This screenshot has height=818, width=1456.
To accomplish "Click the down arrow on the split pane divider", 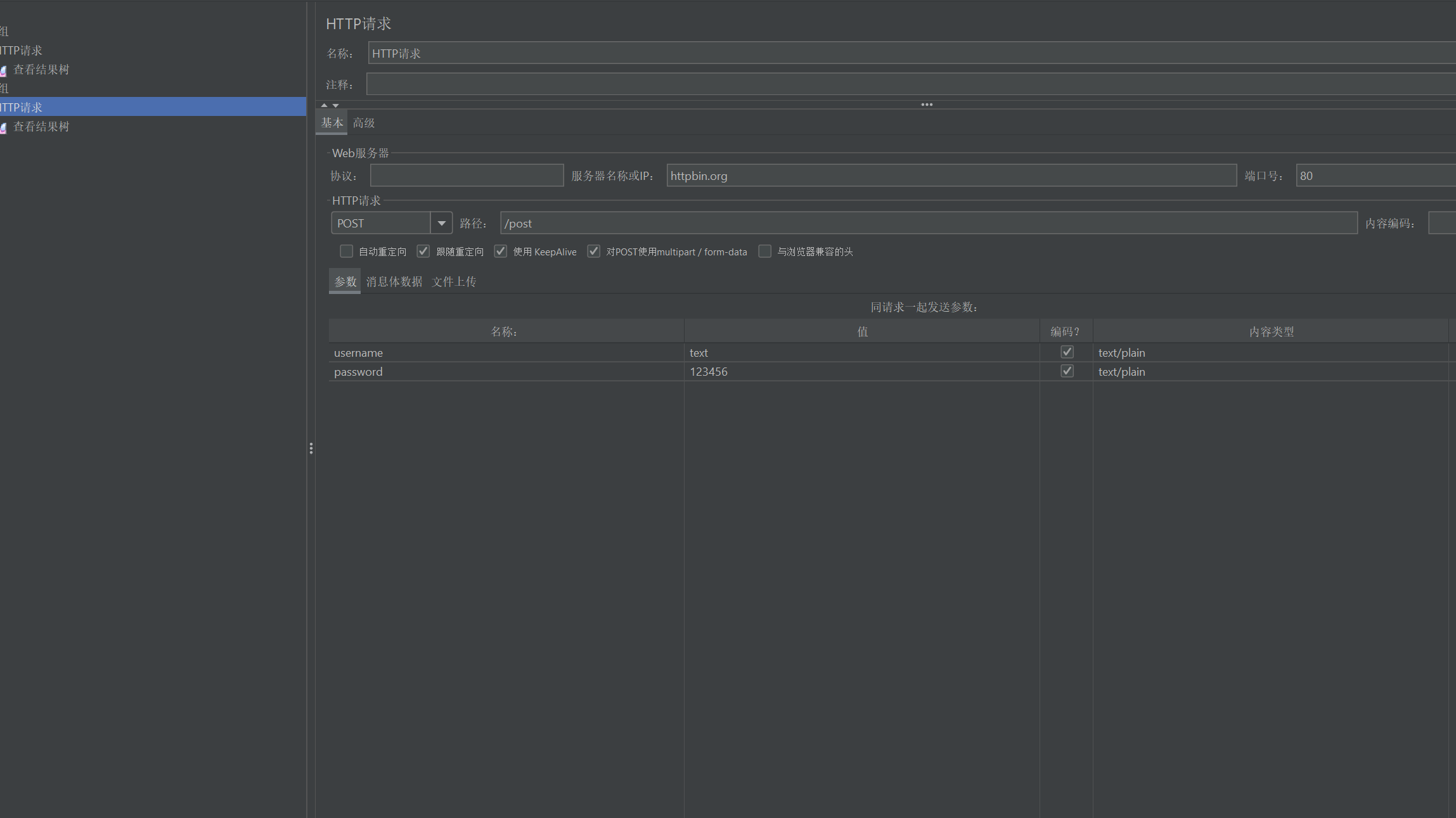I will click(x=336, y=105).
